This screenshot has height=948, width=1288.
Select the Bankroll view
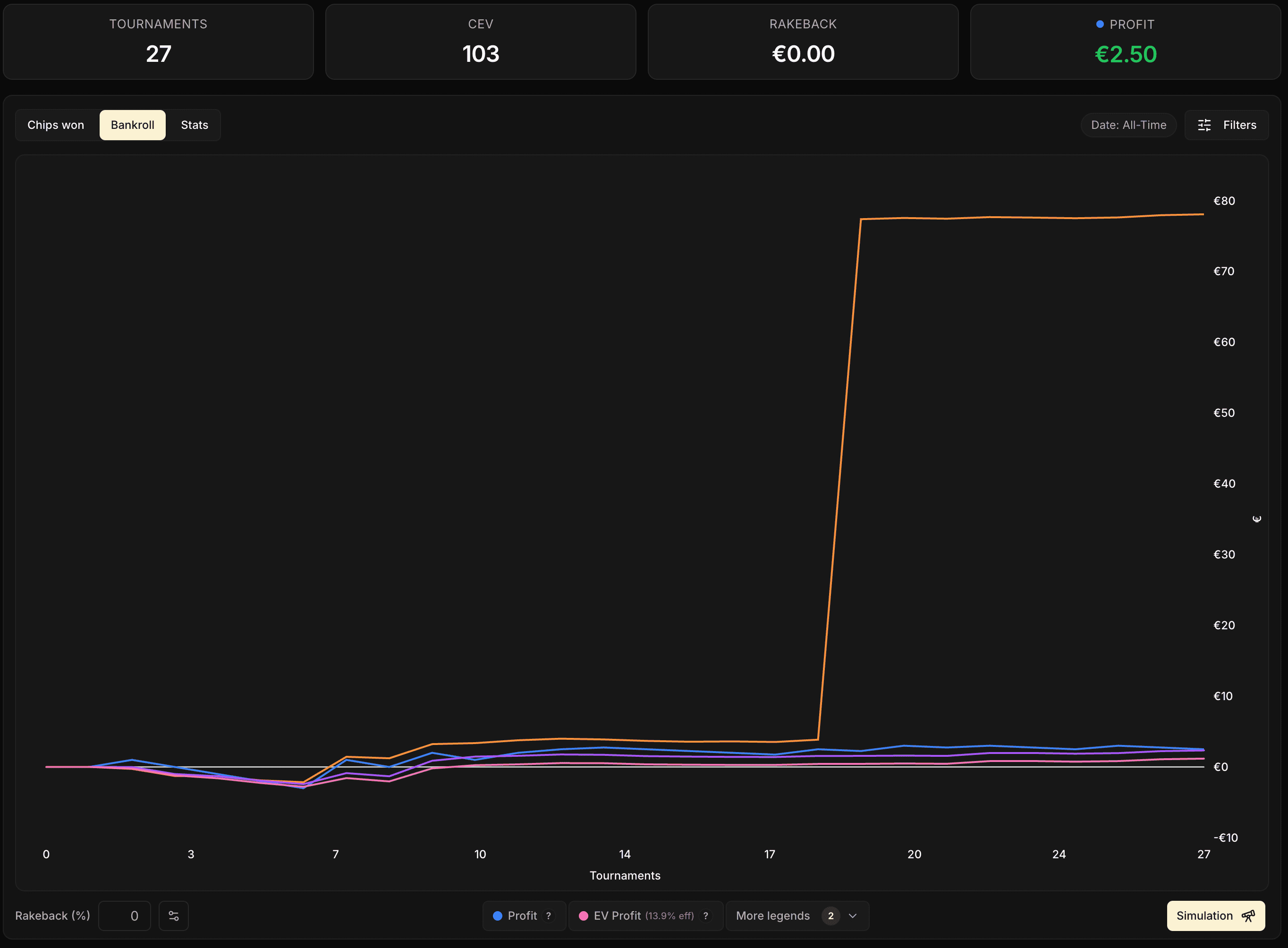pyautogui.click(x=132, y=125)
